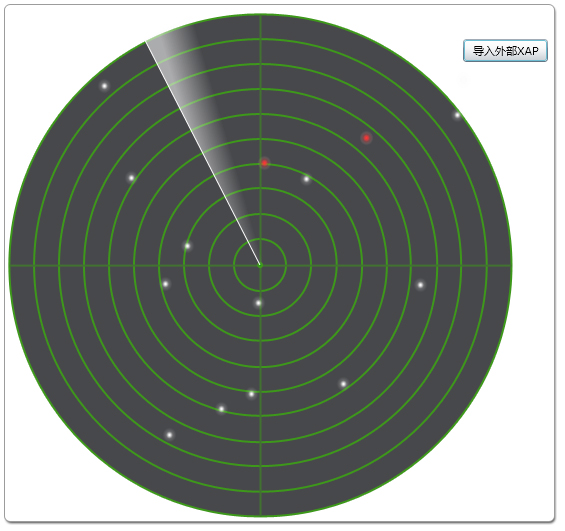
Task: Select the red blip in the upper-right quadrant
Action: [x=366, y=138]
